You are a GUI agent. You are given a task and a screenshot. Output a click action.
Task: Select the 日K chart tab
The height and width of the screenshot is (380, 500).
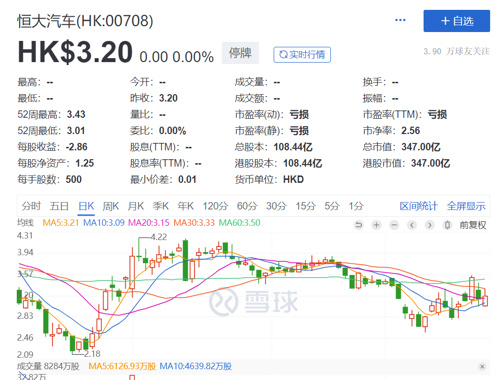[86, 206]
